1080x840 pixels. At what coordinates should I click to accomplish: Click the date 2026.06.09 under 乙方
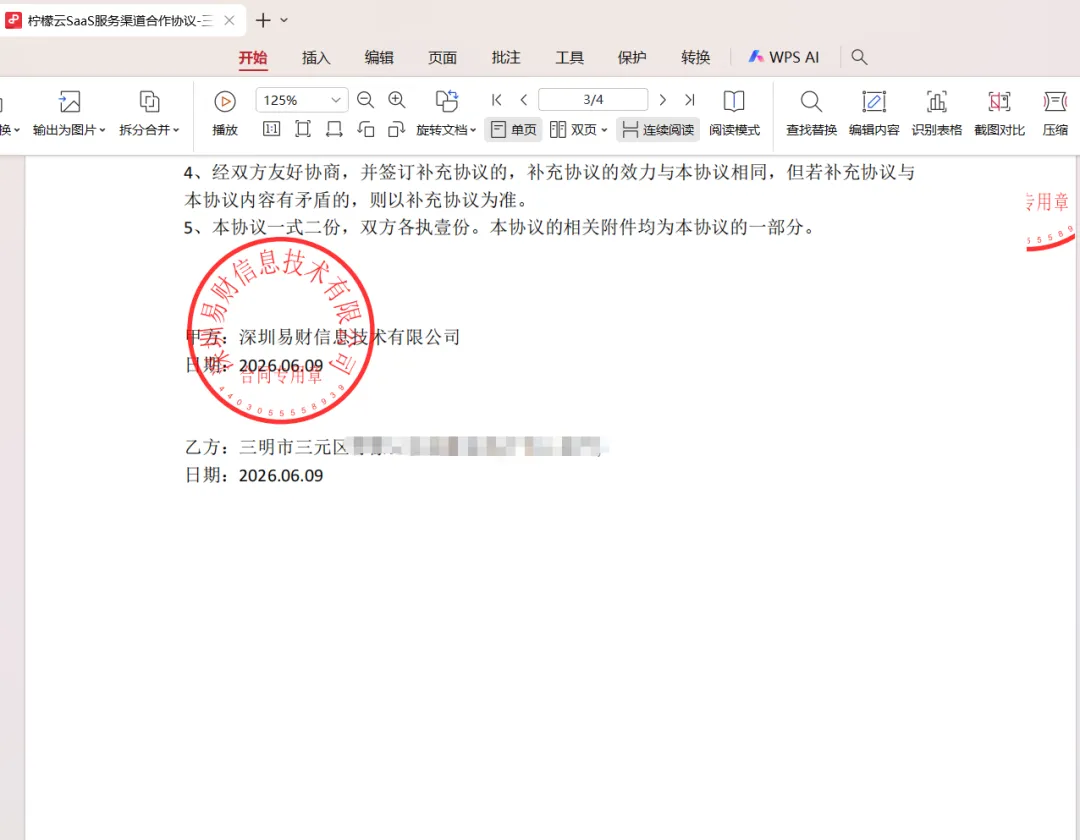tap(280, 476)
